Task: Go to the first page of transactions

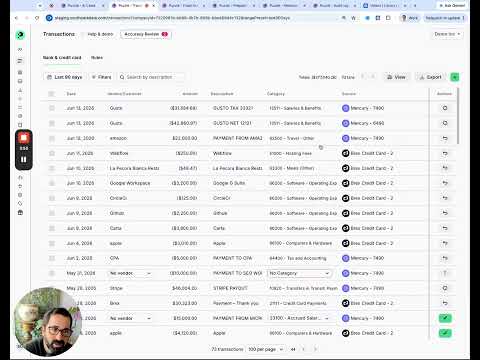Action: tap(293, 349)
